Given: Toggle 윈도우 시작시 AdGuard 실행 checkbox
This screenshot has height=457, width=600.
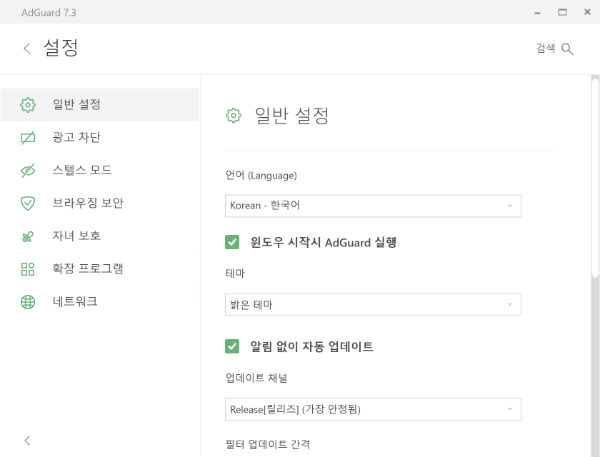Looking at the screenshot, I should (x=232, y=242).
